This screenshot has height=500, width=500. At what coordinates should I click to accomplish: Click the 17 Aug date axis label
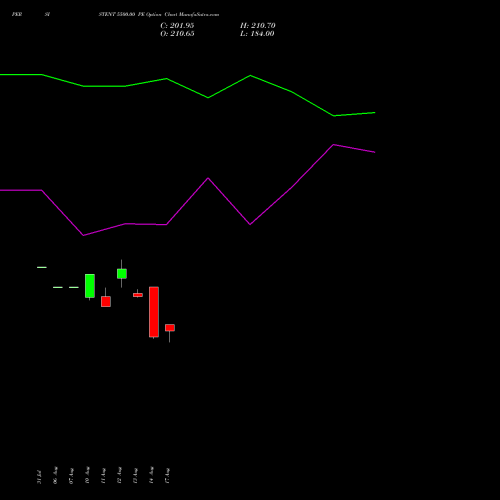167,476
